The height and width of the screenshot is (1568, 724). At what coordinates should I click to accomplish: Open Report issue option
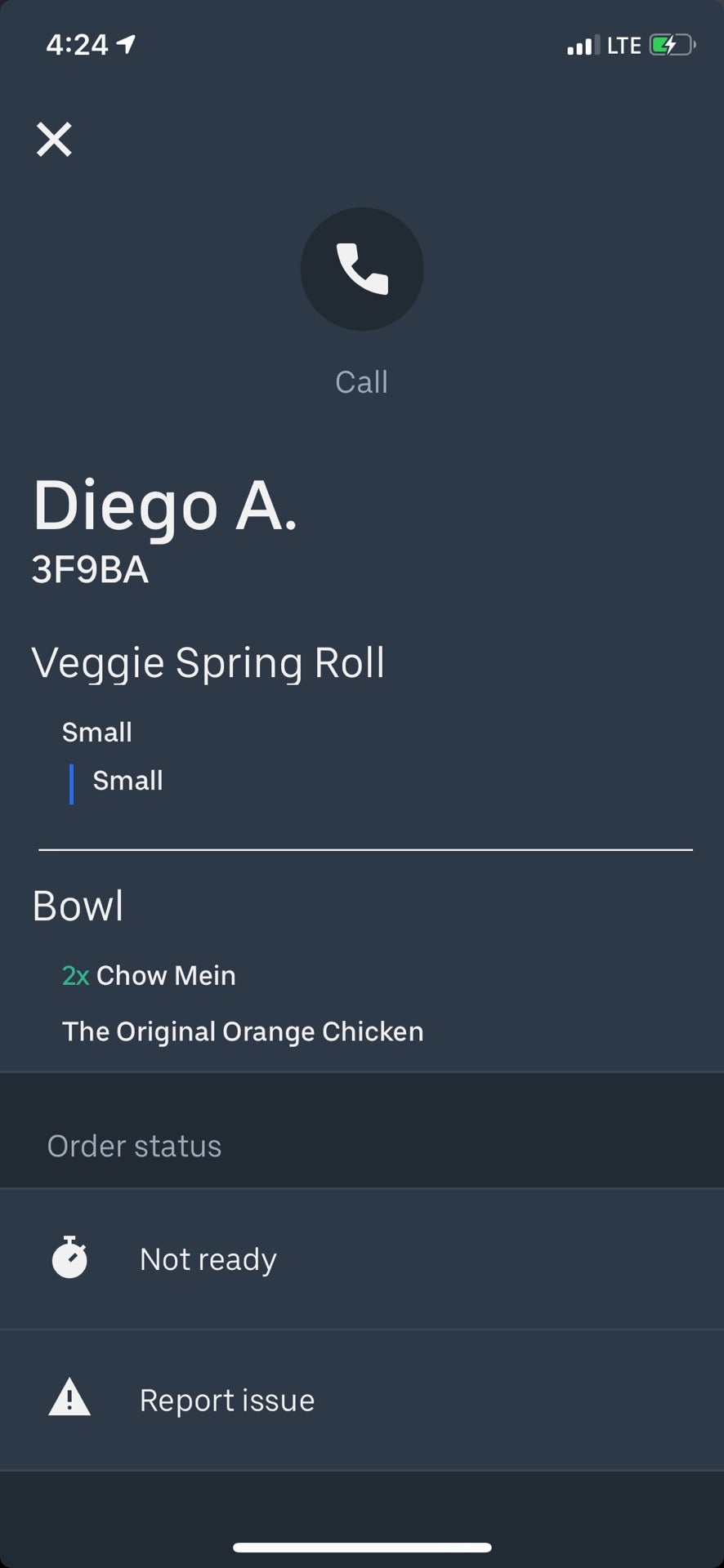[x=227, y=1400]
